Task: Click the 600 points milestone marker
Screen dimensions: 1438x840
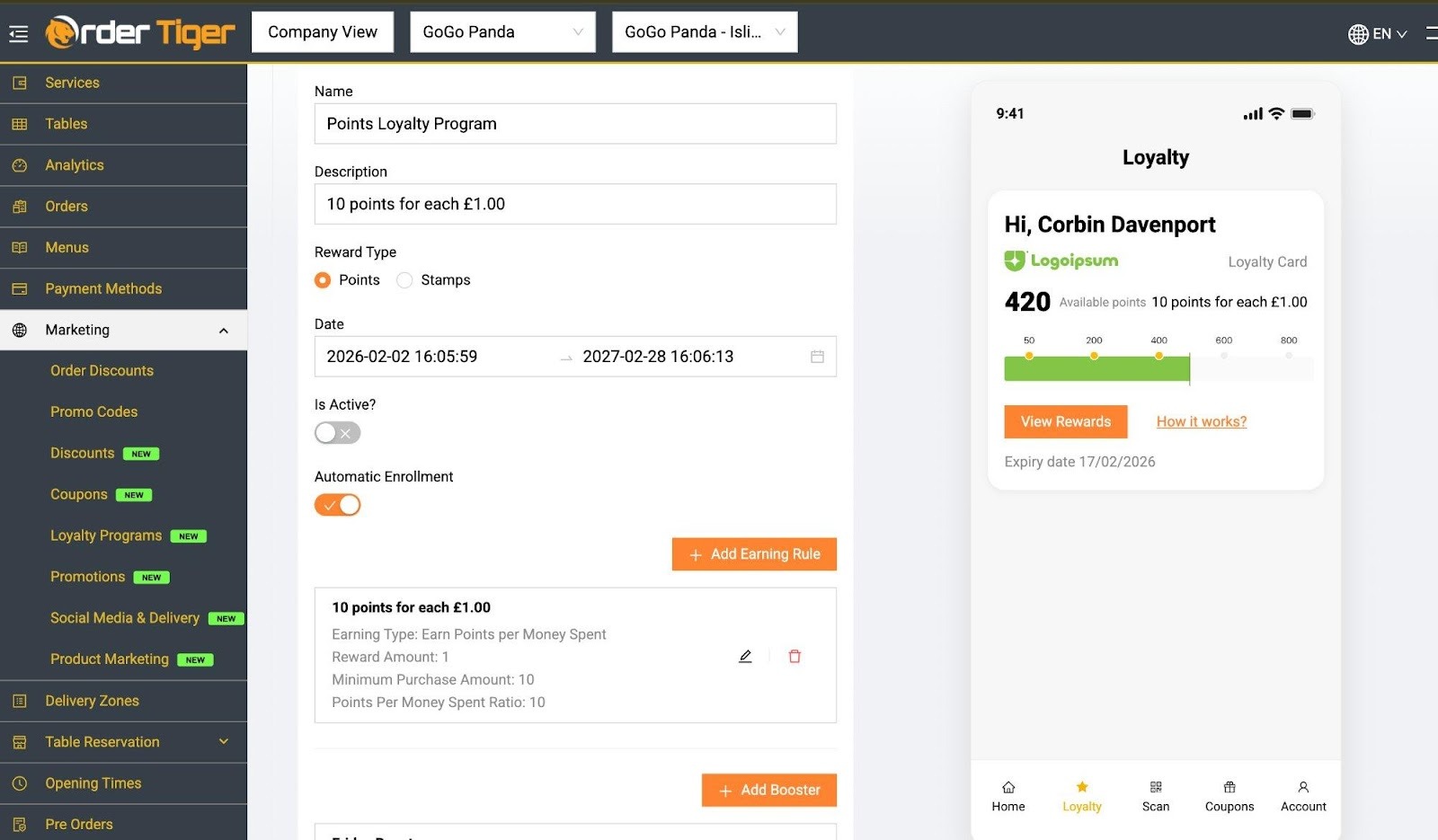Action: [1224, 355]
